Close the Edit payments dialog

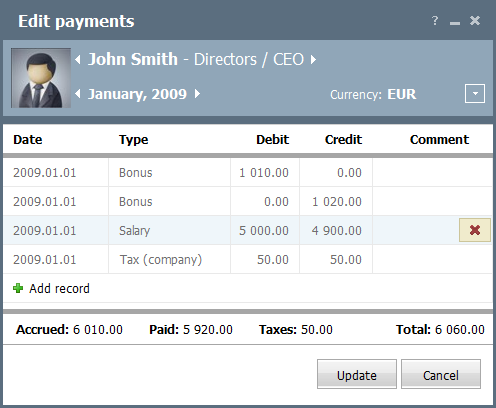point(475,21)
